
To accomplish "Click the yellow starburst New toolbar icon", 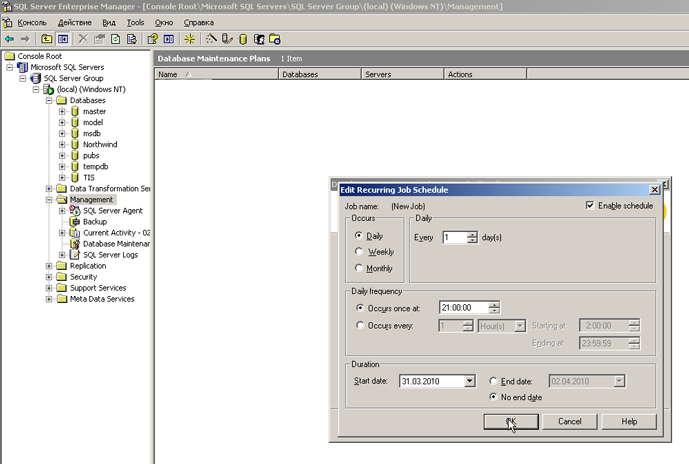I will point(189,39).
